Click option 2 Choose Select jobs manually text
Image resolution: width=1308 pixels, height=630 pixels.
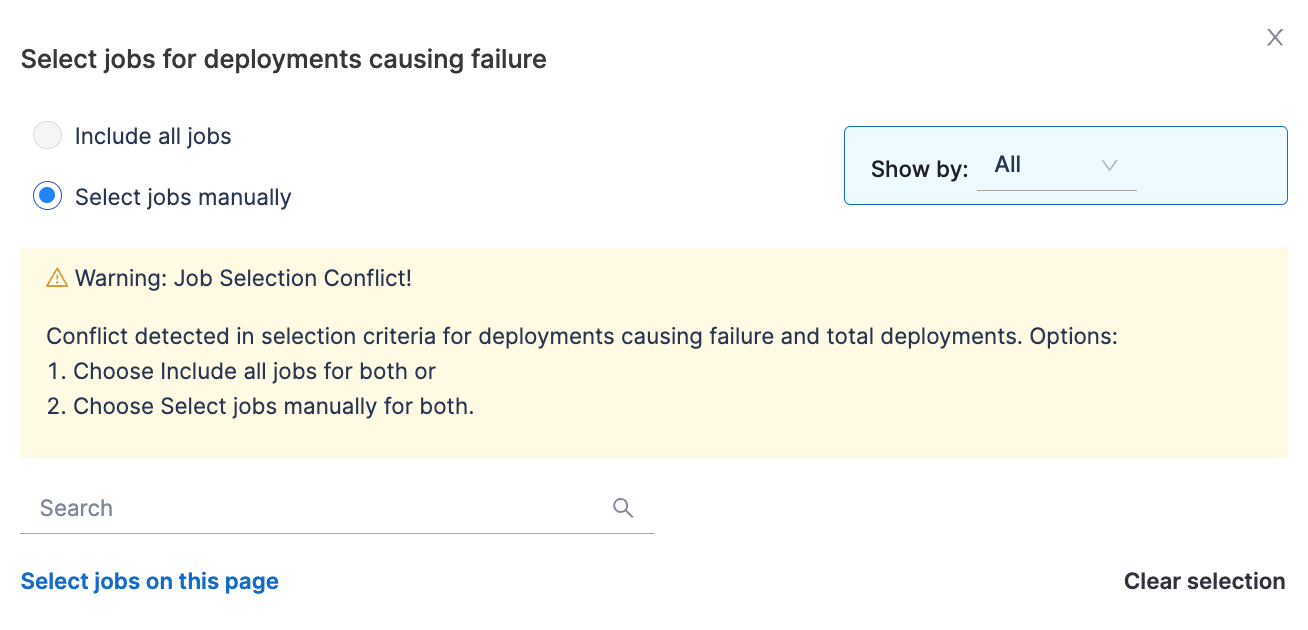(273, 406)
